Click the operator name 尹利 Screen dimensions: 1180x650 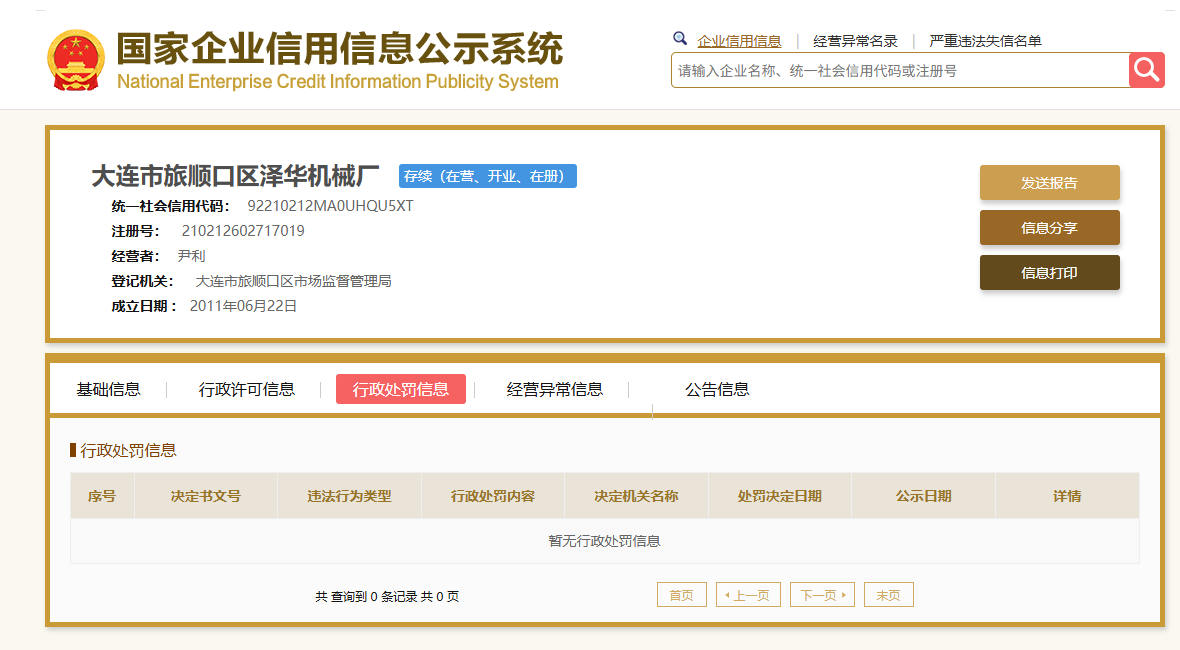191,256
